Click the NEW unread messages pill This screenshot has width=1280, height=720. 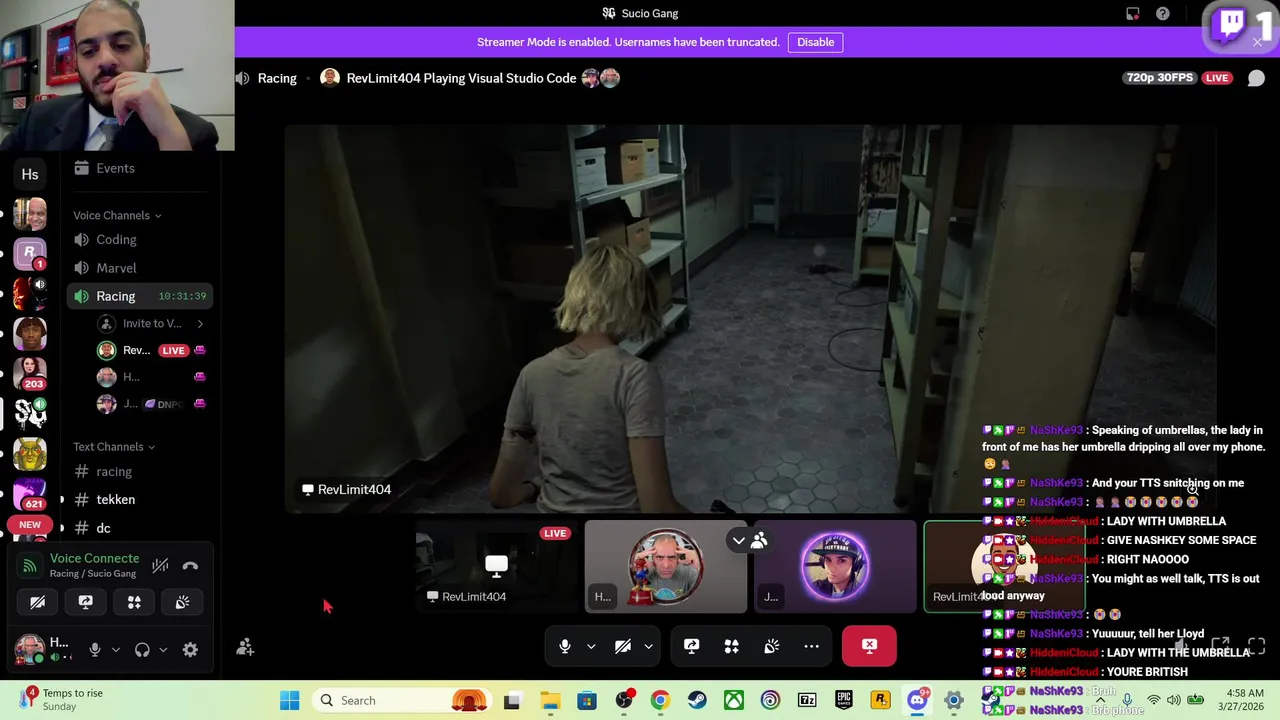30,524
